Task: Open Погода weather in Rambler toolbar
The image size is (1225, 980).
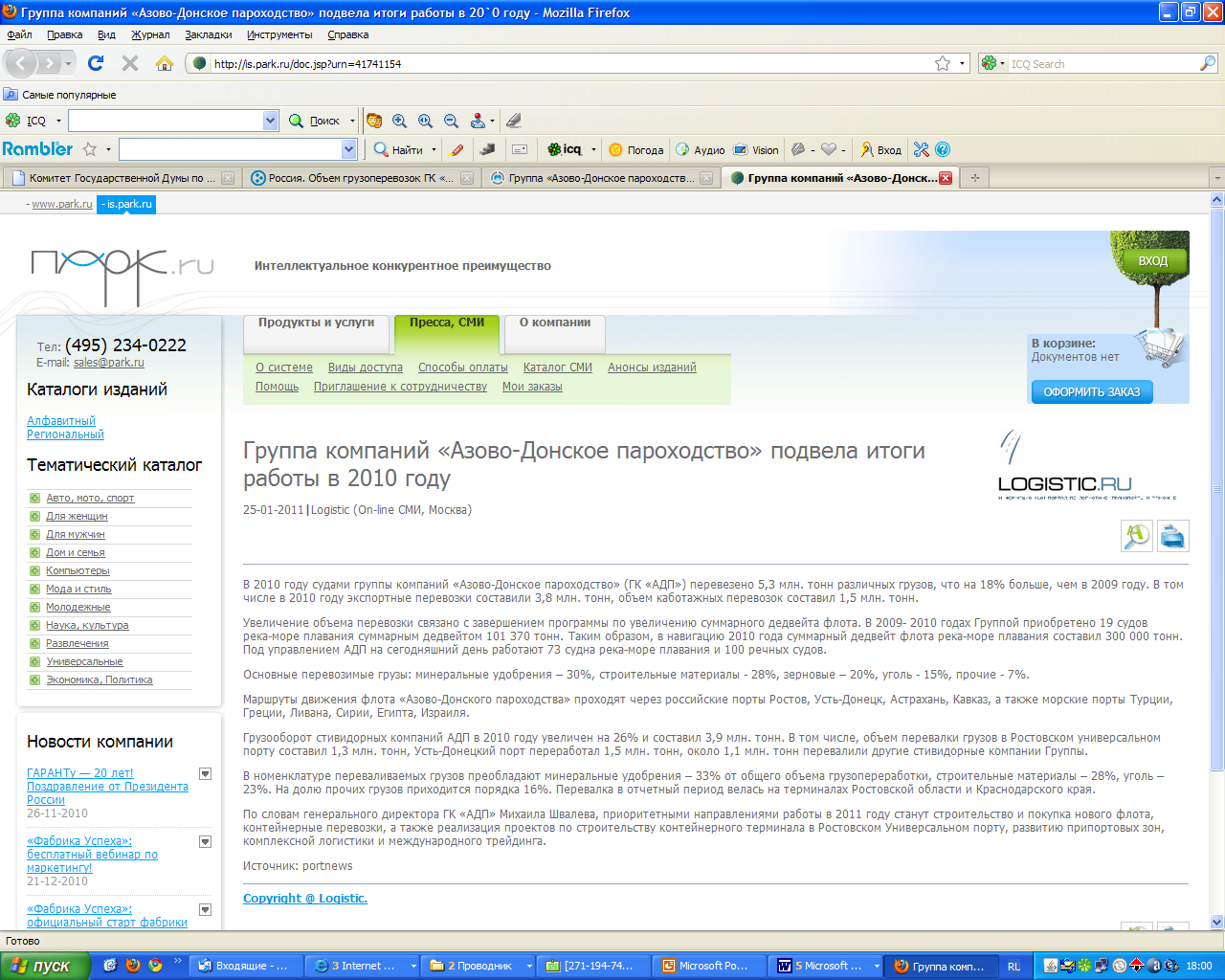Action: pyautogui.click(x=636, y=149)
